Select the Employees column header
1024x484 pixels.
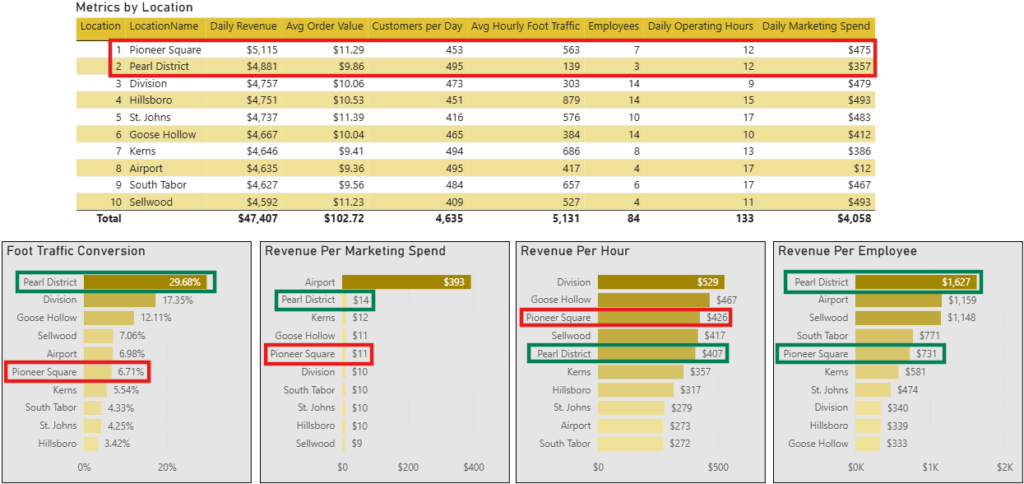(613, 26)
